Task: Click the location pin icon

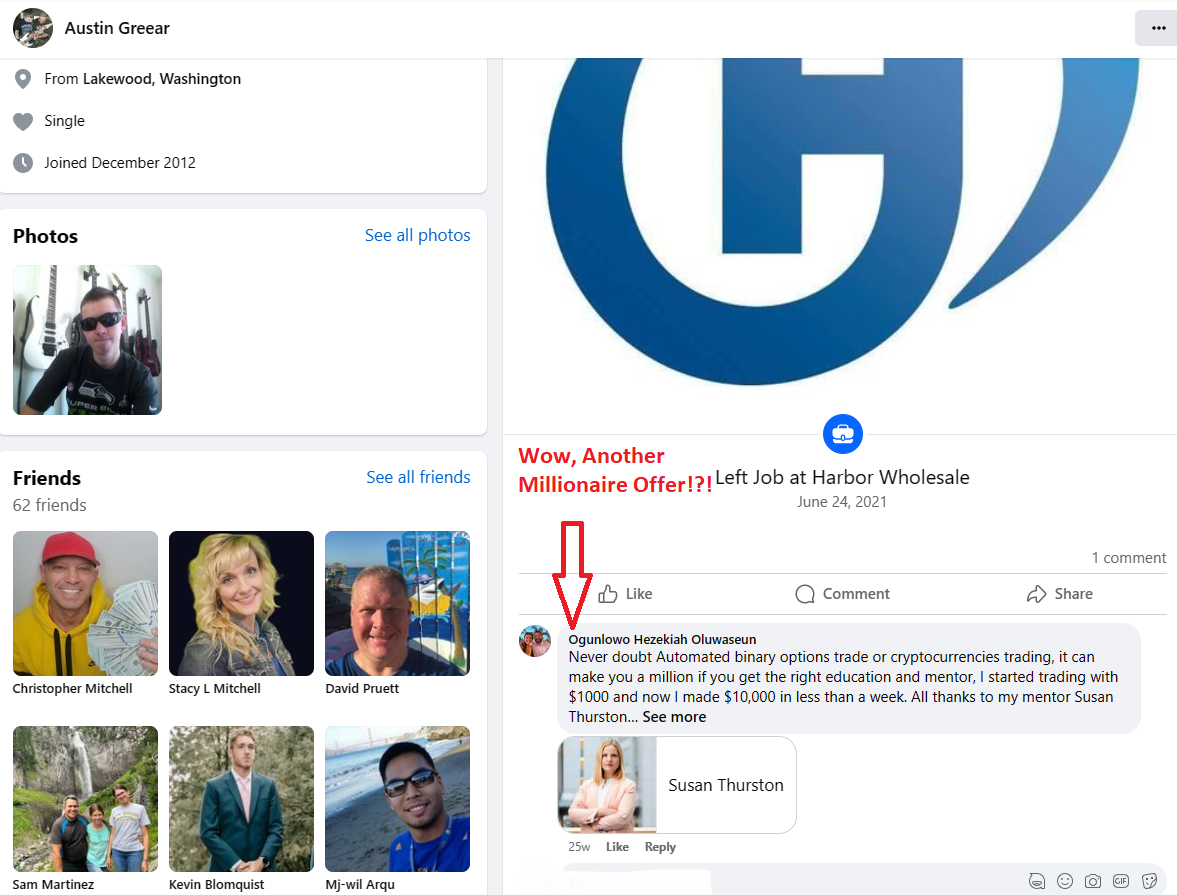Action: (x=23, y=79)
